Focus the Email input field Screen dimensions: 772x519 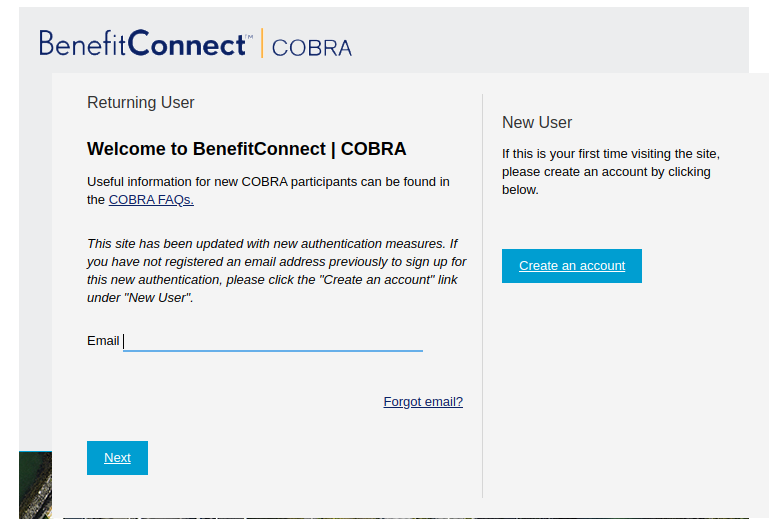[272, 341]
